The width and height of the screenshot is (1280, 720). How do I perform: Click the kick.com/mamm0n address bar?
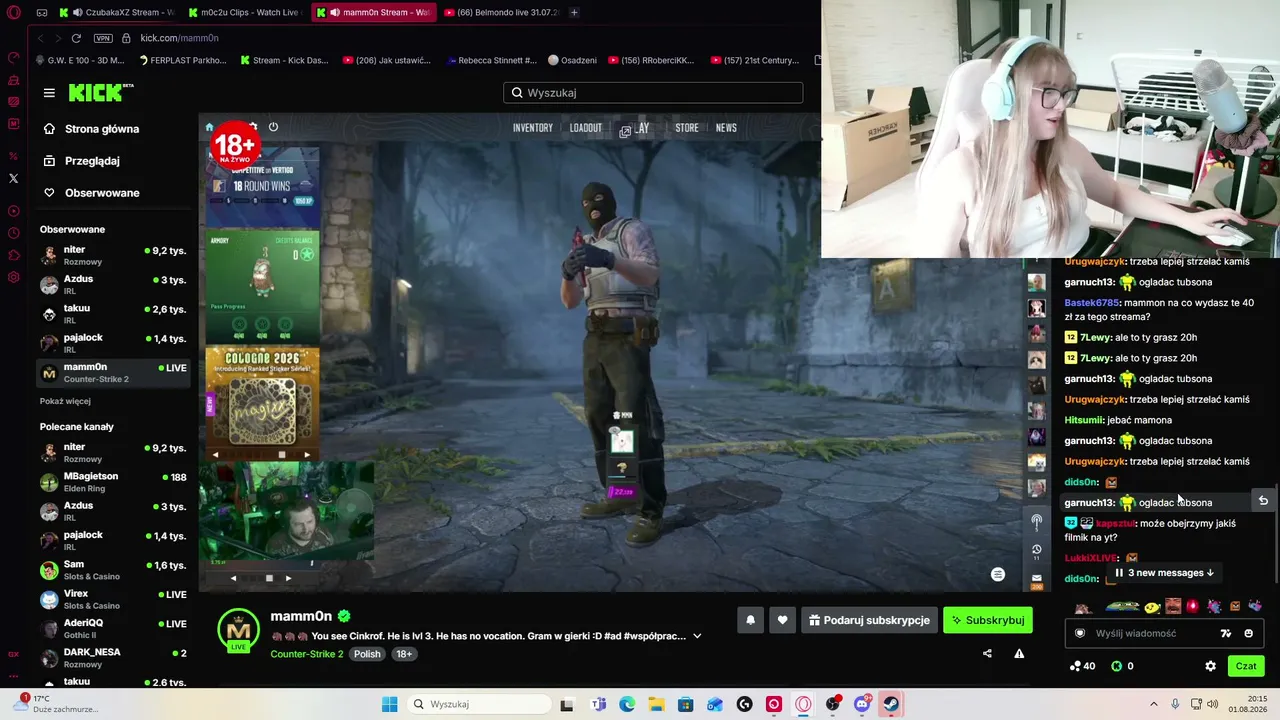click(x=180, y=38)
